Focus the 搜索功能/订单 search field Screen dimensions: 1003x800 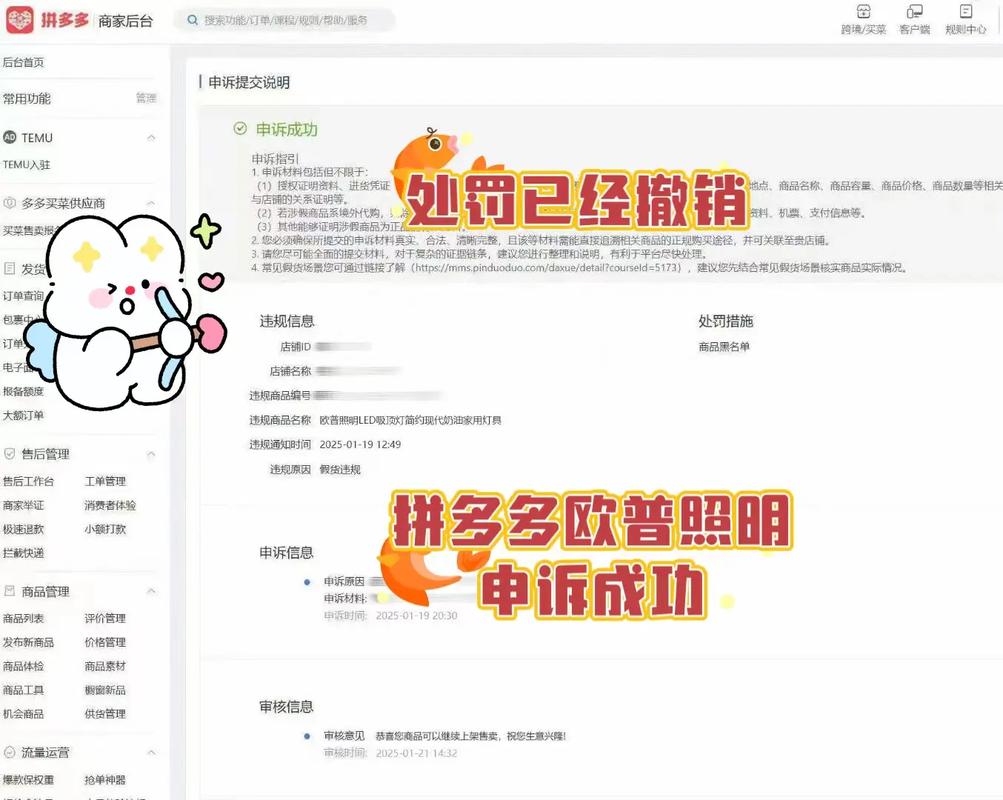pyautogui.click(x=284, y=20)
